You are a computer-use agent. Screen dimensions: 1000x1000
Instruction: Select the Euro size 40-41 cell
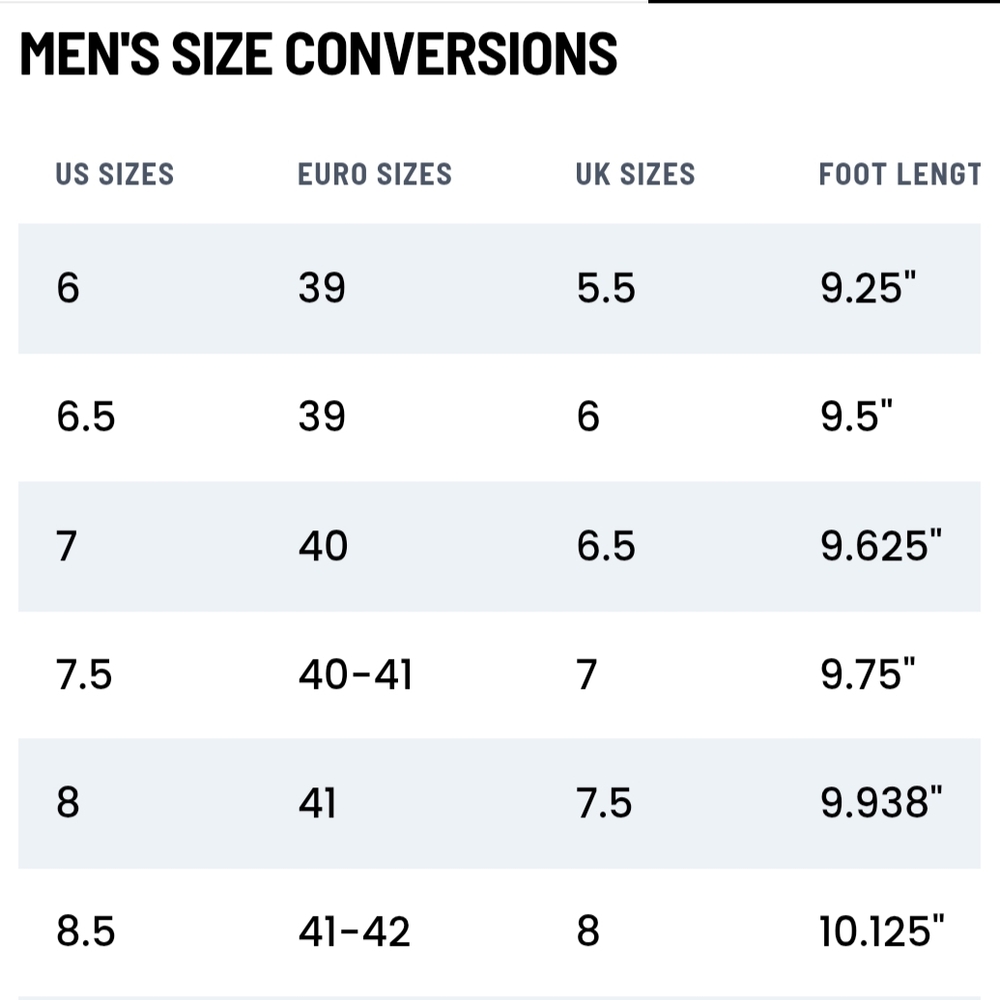355,675
